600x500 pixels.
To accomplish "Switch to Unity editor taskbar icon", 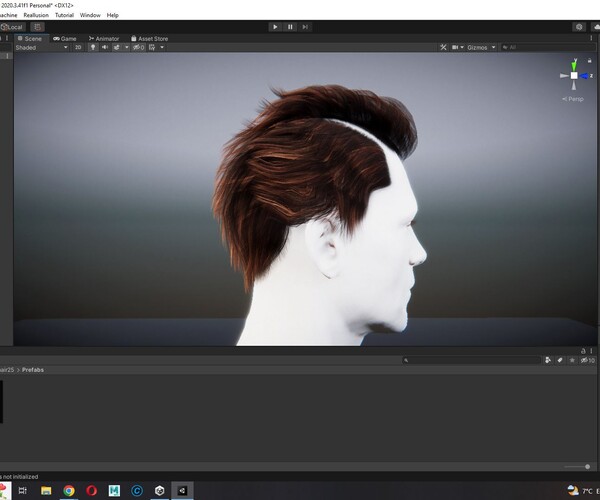I will click(182, 490).
